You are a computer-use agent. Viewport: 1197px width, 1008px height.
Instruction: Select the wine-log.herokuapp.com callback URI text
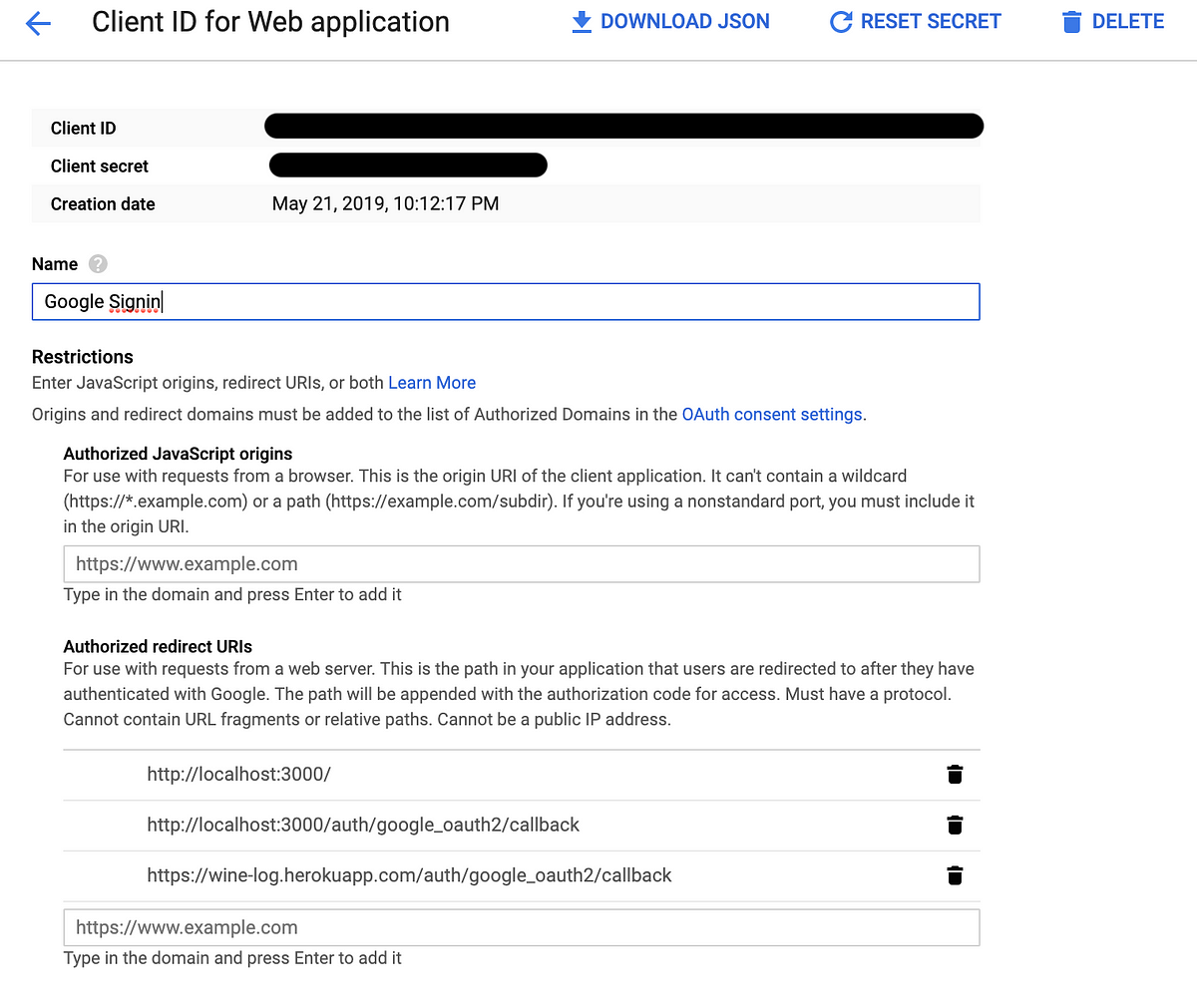(x=409, y=876)
